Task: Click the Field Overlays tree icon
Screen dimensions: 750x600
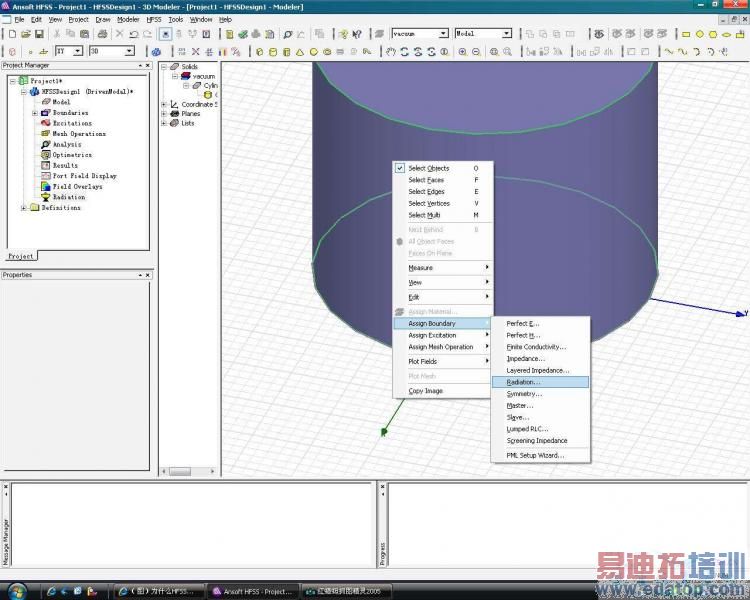Action: [x=46, y=186]
